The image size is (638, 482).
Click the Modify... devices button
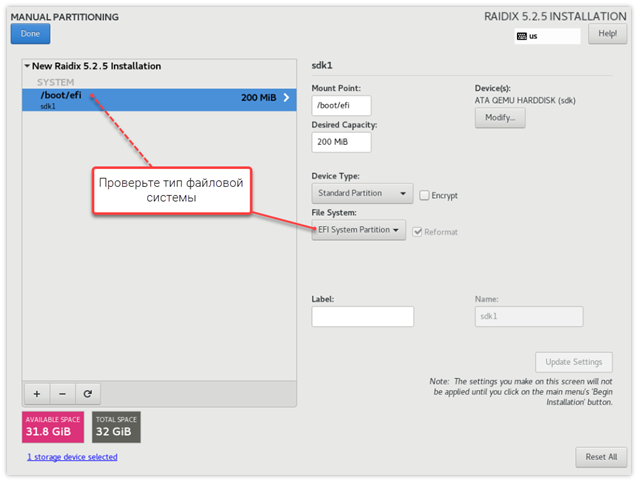[500, 118]
